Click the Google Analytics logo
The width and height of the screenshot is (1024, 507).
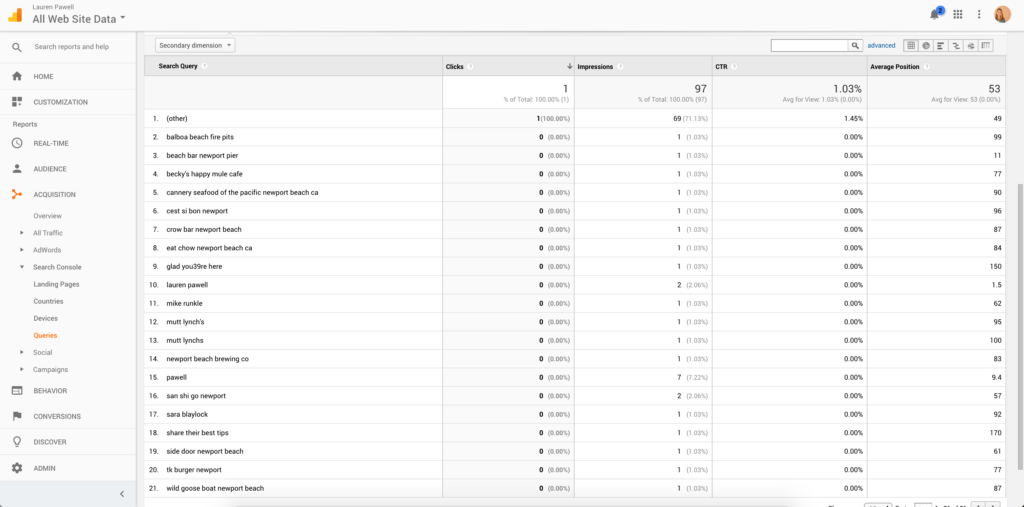15,14
